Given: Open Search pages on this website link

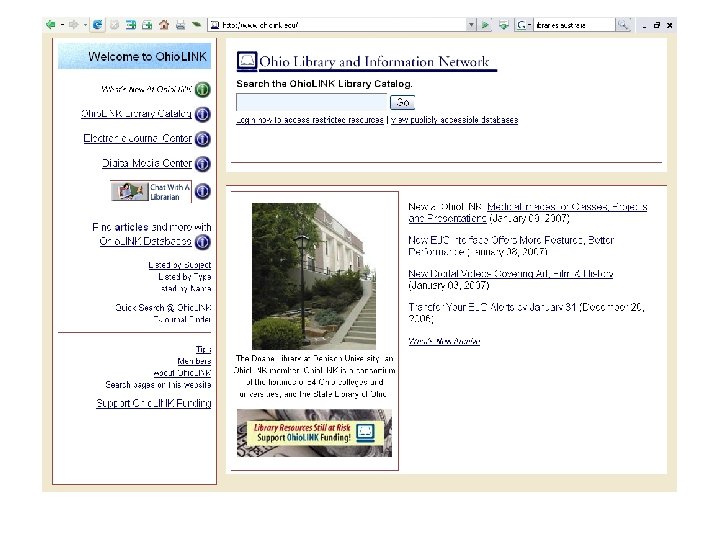Looking at the screenshot, I should pyautogui.click(x=158, y=385).
